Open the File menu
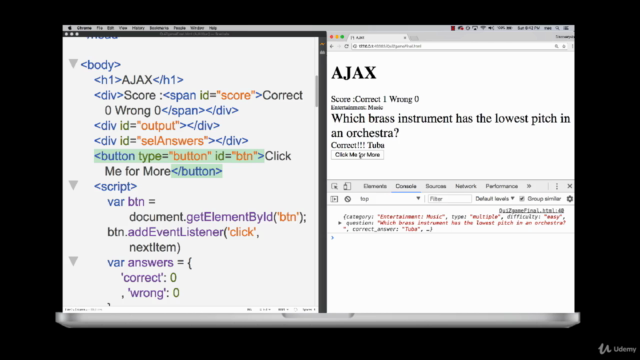 100,28
